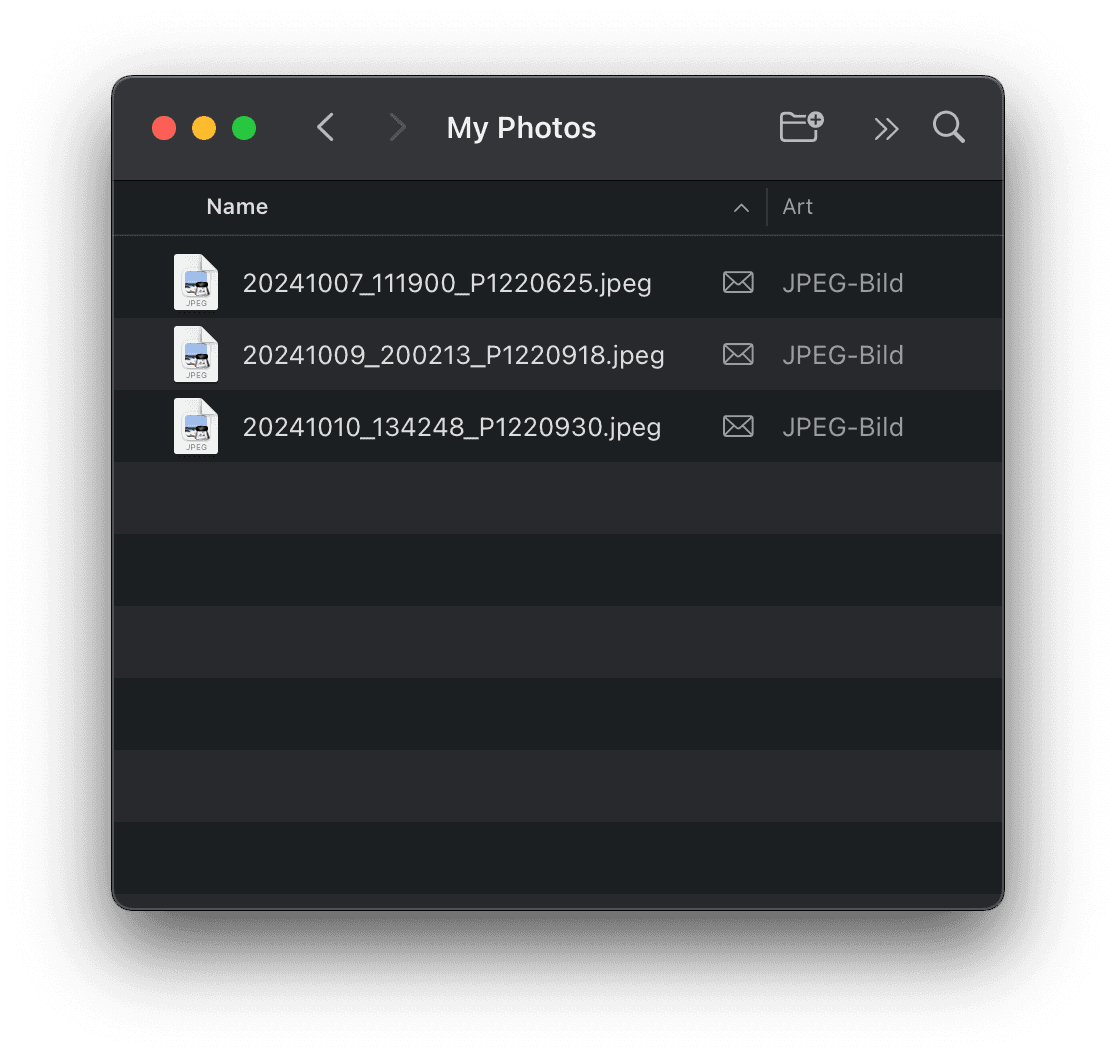Open search with the magnifying glass icon
Image resolution: width=1116 pixels, height=1058 pixels.
point(949,127)
